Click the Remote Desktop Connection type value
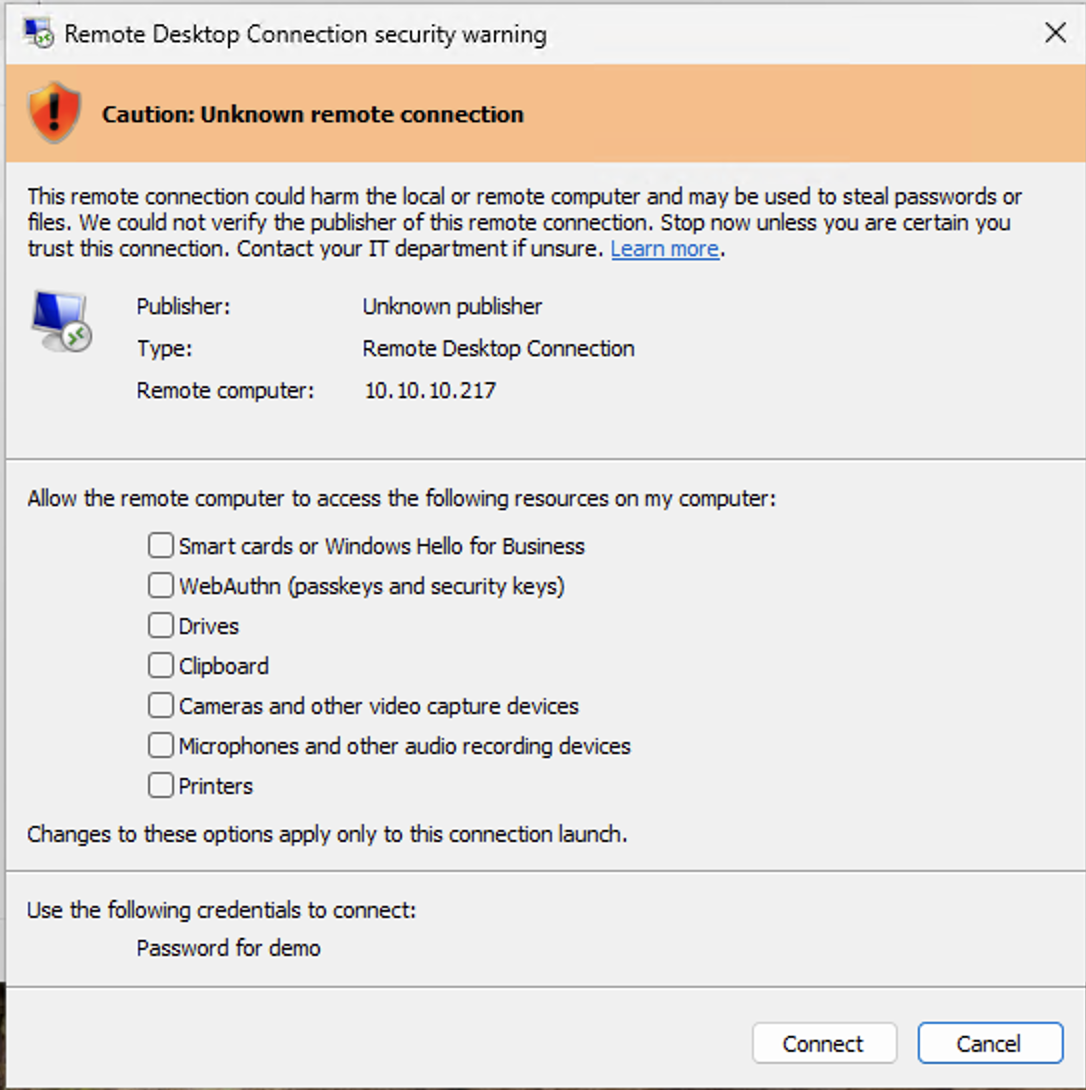This screenshot has width=1086, height=1090. coord(499,348)
